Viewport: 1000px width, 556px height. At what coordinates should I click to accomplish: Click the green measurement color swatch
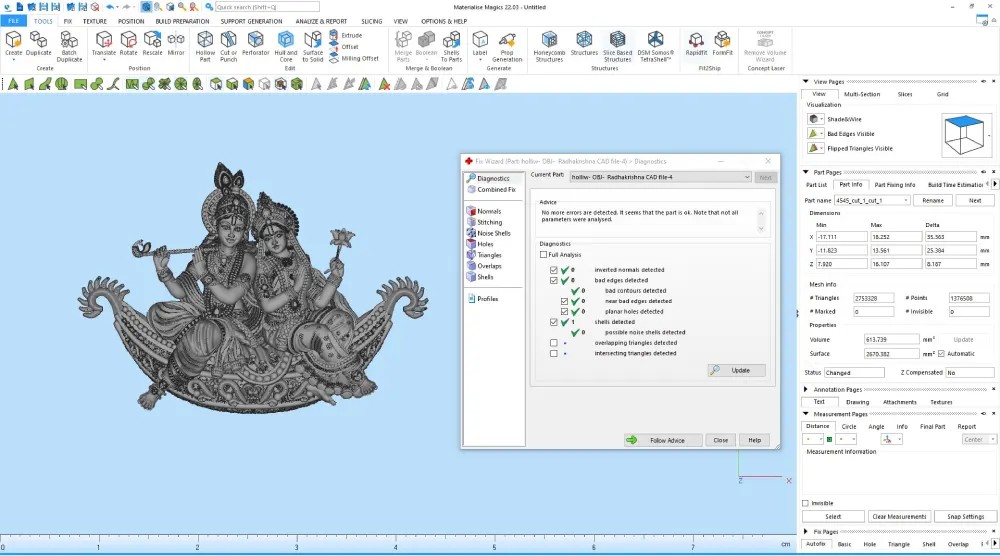pos(829,439)
